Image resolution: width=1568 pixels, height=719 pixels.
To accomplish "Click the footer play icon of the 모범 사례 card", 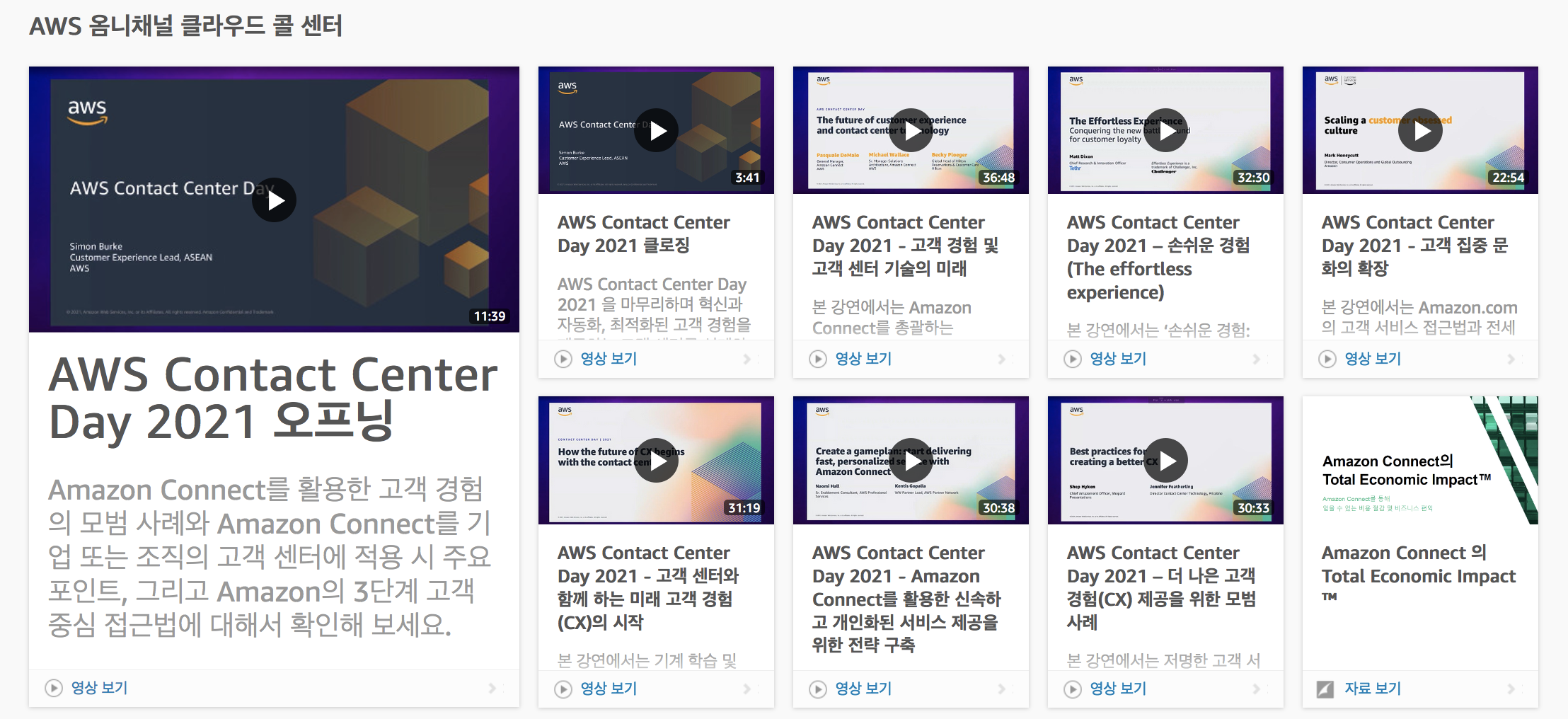I will pos(1073,689).
